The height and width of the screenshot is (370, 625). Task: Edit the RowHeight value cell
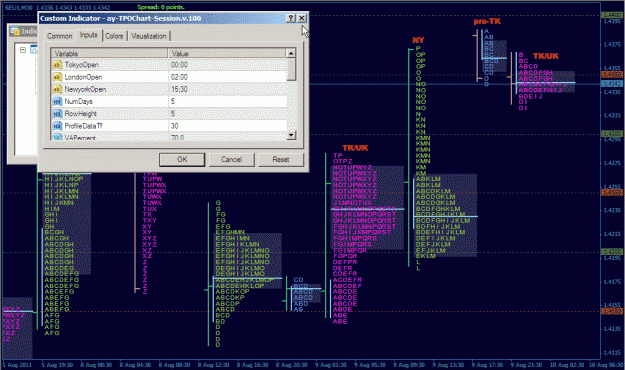[227, 114]
